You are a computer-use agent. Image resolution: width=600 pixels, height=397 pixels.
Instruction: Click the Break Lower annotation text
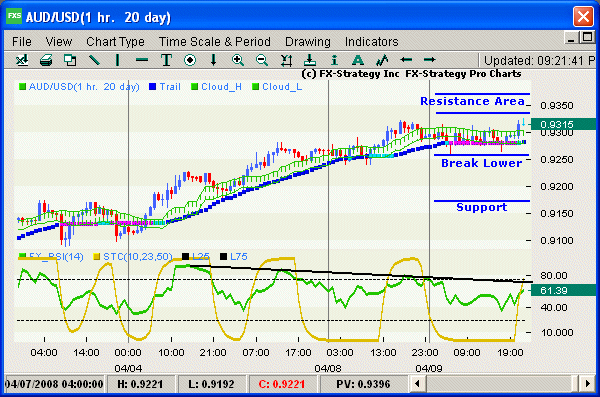coord(481,163)
